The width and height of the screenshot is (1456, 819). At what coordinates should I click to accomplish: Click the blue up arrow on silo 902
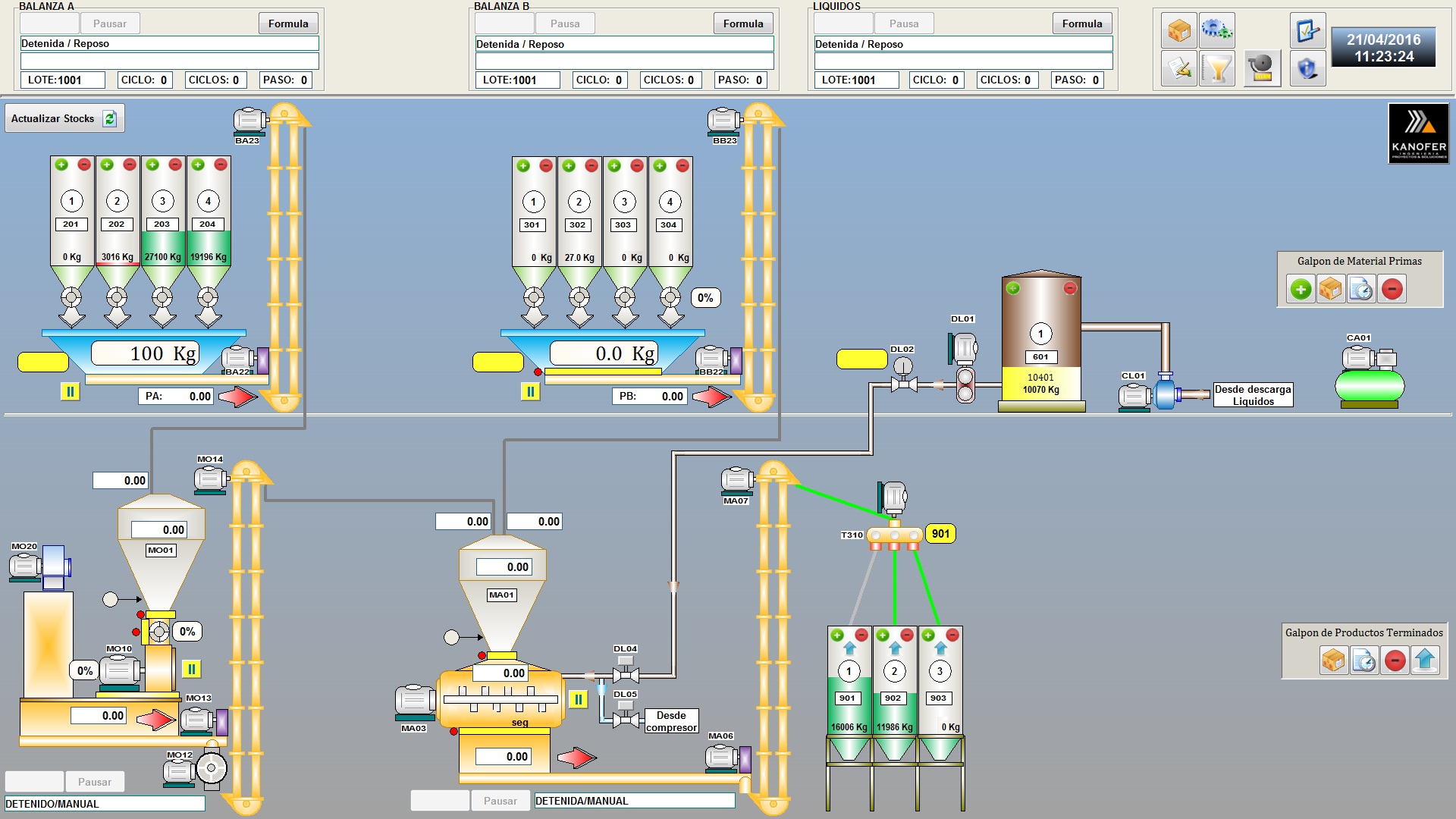(895, 648)
